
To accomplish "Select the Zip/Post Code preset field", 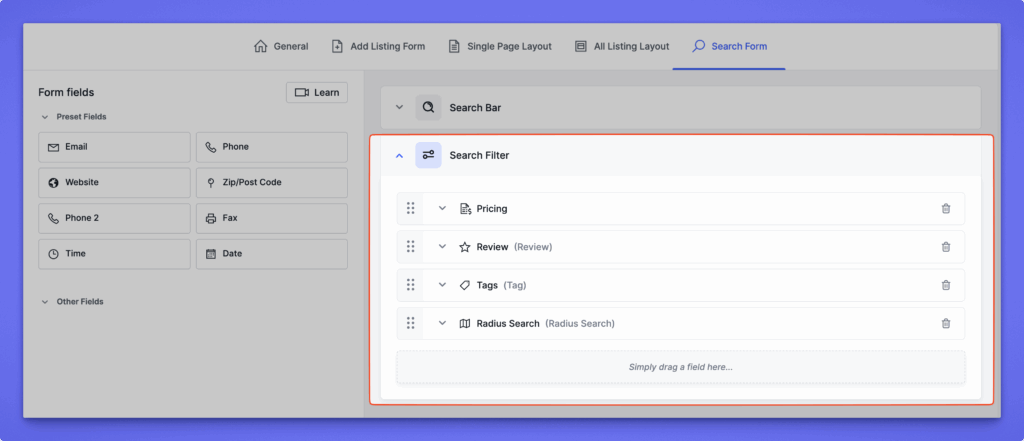I will [271, 183].
